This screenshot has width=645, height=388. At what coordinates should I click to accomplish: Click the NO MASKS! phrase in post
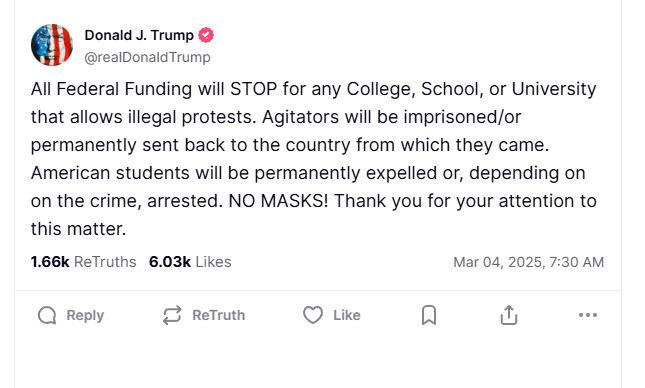click(278, 201)
